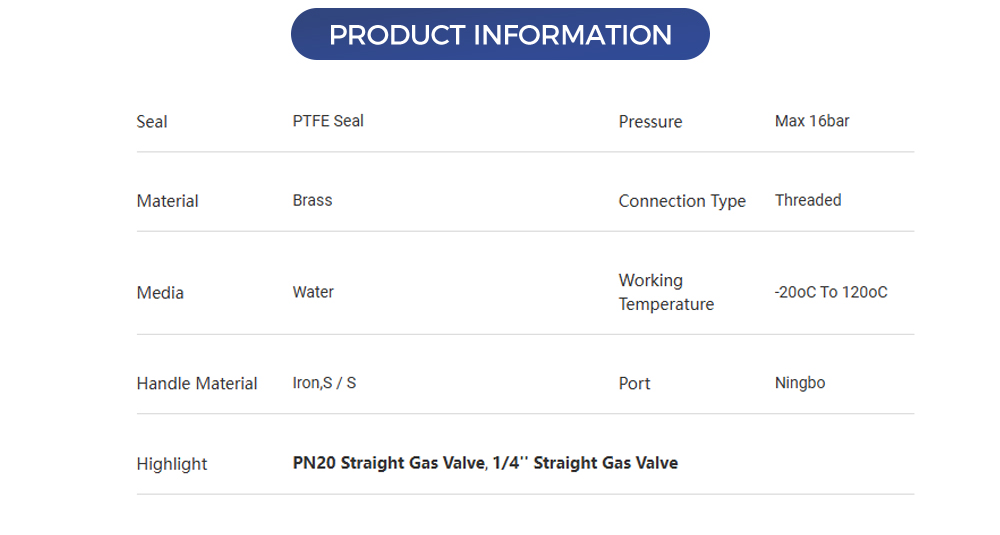Select the PTFE Seal value text
1000x535 pixels.
click(x=328, y=121)
